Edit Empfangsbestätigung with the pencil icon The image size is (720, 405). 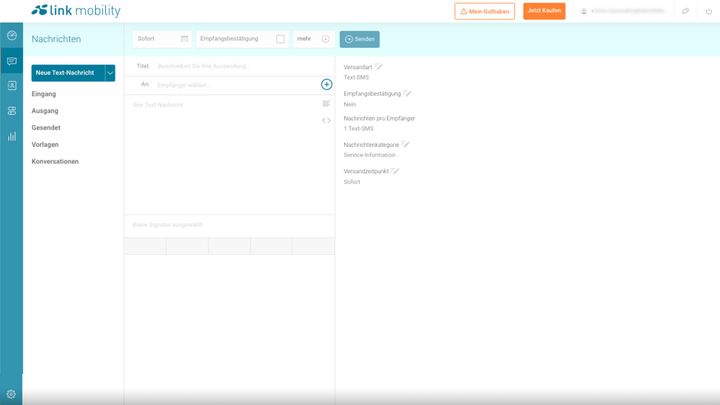pyautogui.click(x=407, y=93)
